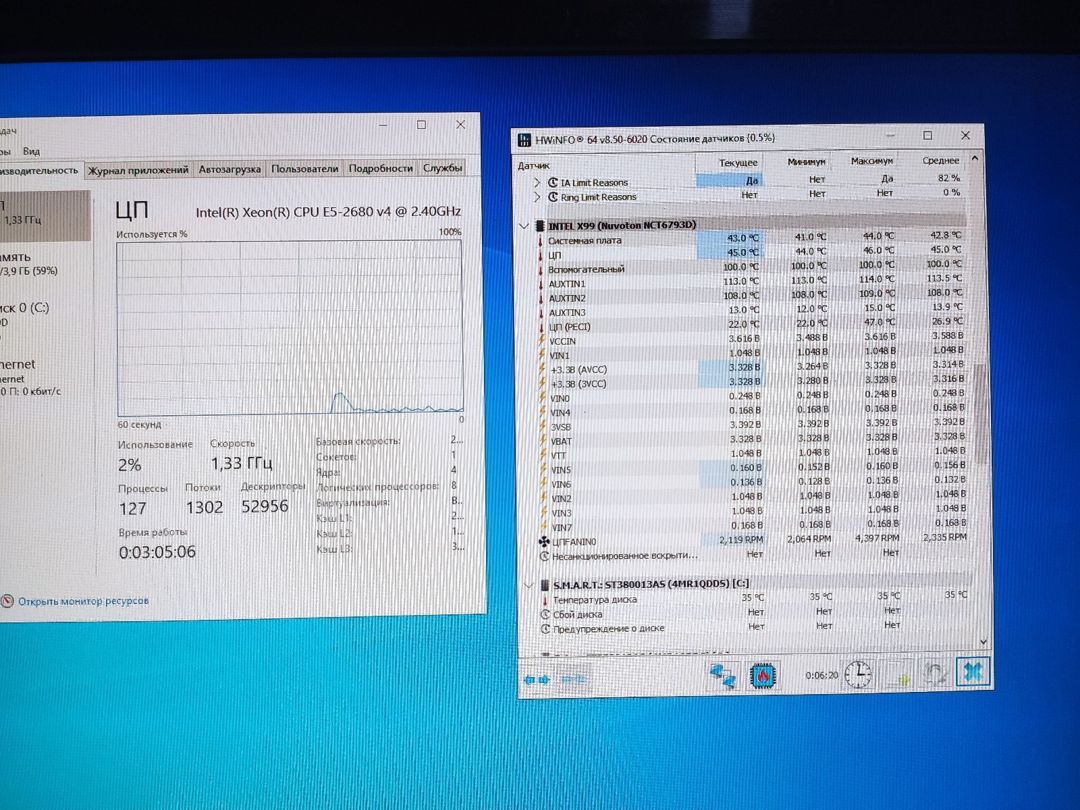
Task: Click the 2,119 RPM current fan value
Action: coord(741,540)
